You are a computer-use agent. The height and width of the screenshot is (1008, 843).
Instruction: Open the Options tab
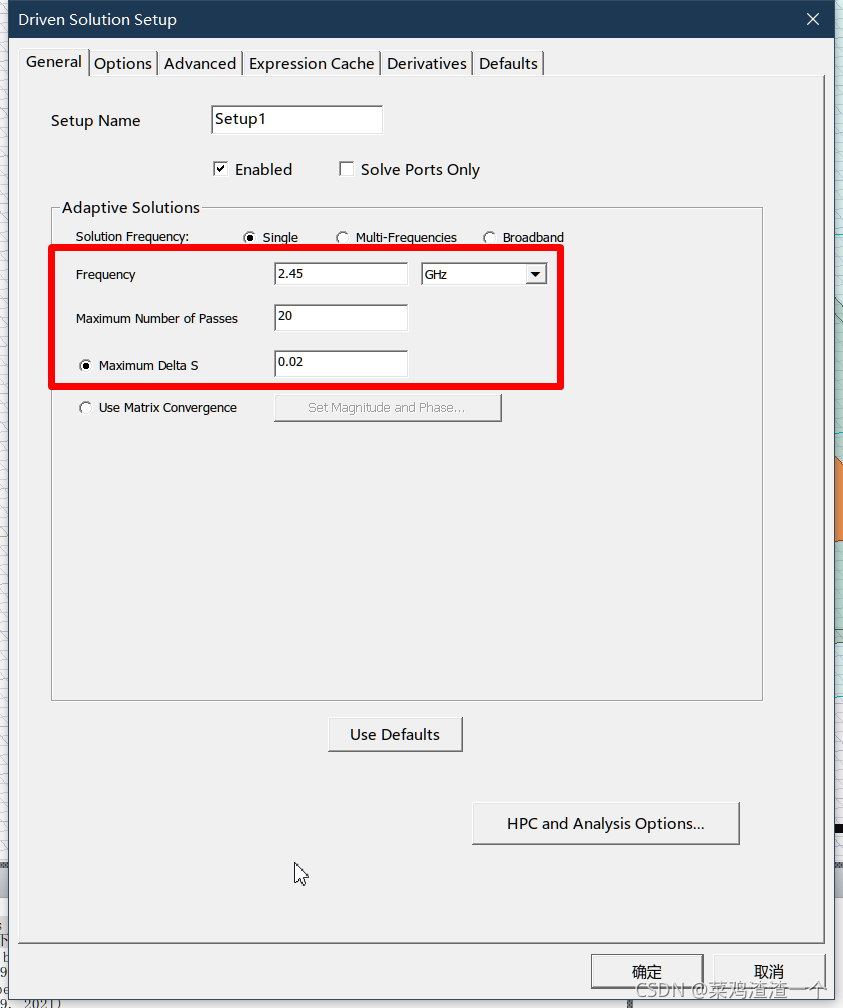tap(123, 64)
